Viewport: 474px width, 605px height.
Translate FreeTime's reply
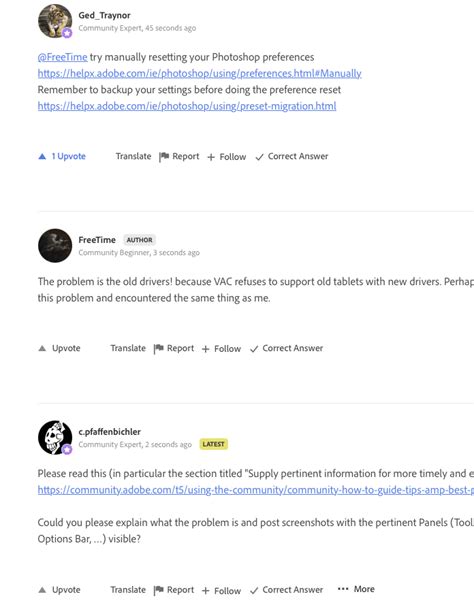click(128, 348)
